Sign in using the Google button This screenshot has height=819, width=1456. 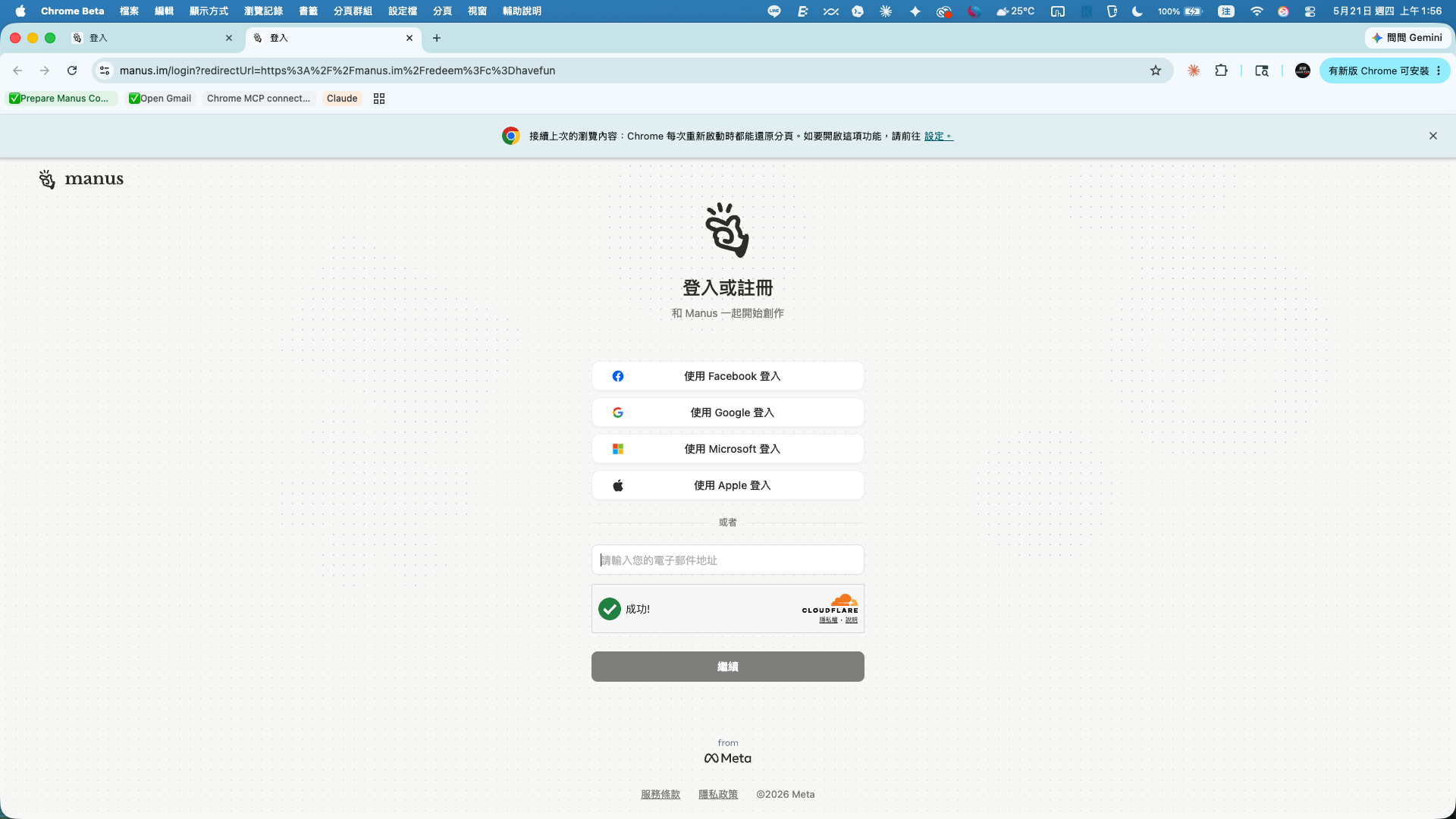(728, 413)
